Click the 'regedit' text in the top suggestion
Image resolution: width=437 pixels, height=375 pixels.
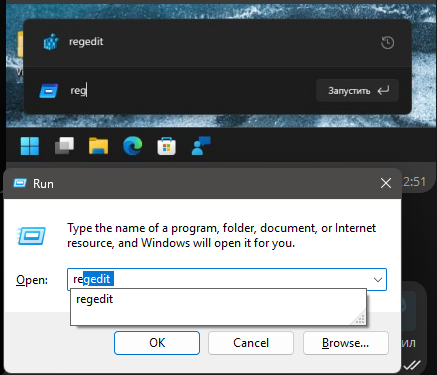point(86,42)
